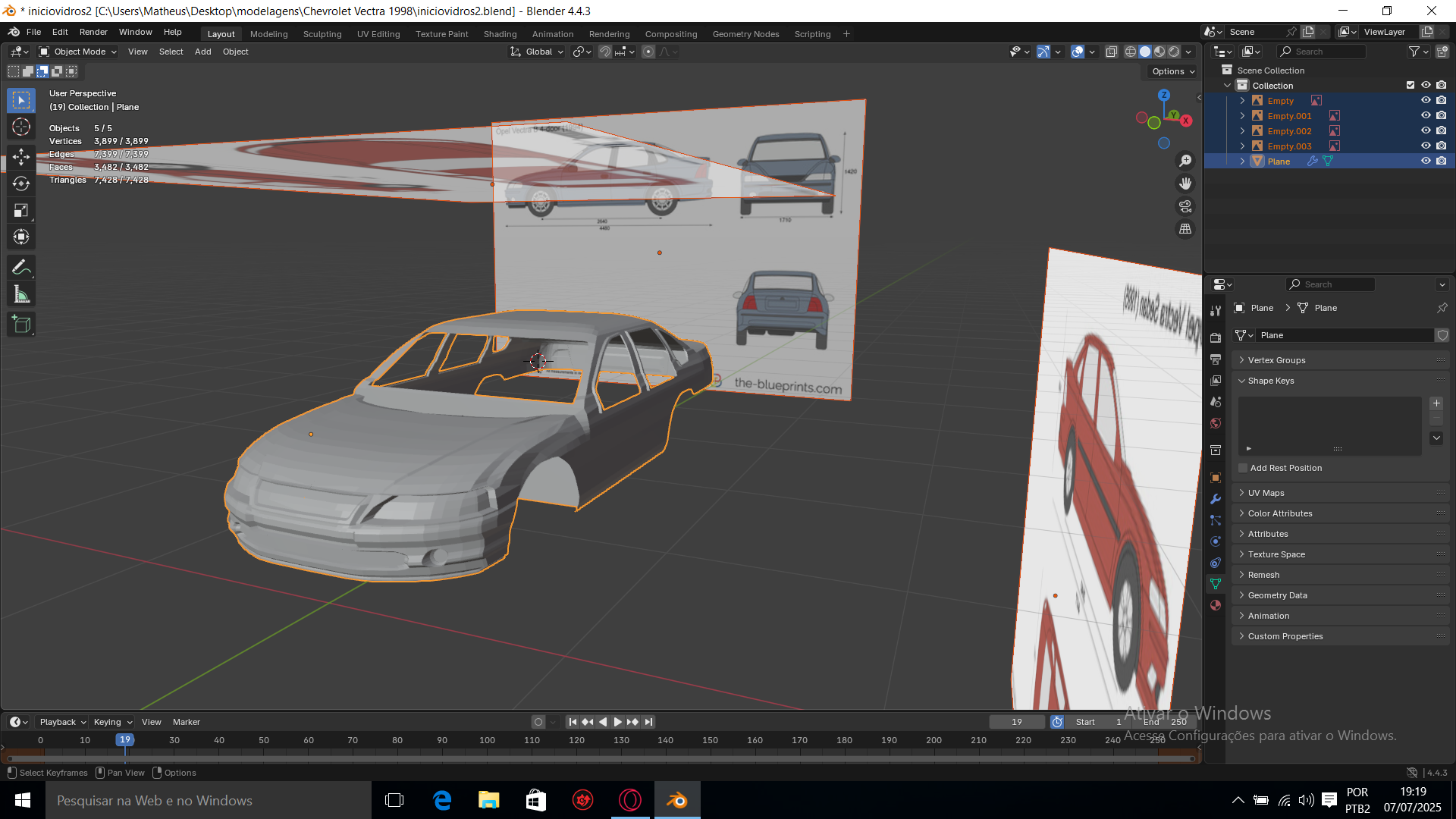Open the Render menu
This screenshot has width=1456, height=819.
[x=93, y=32]
